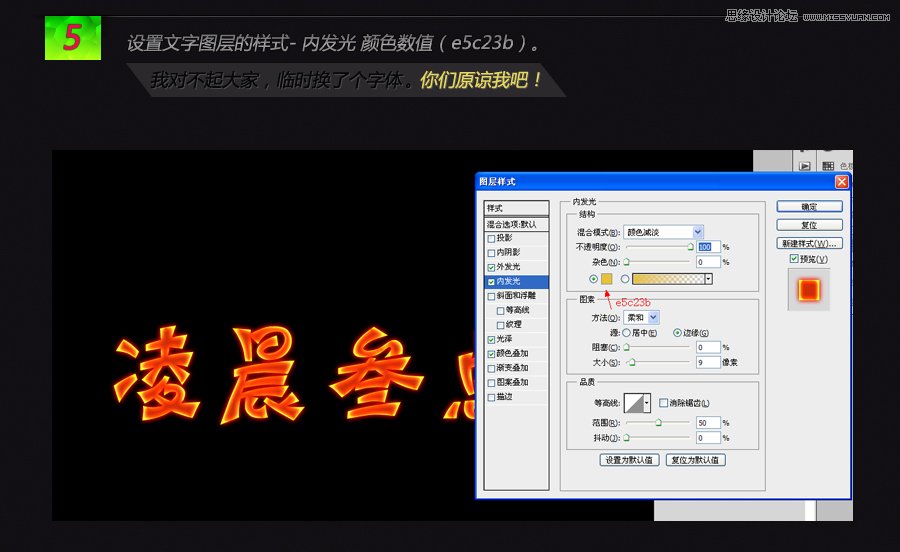900x552 pixels.
Task: Click the 阻塞 choke value field
Action: [x=708, y=347]
